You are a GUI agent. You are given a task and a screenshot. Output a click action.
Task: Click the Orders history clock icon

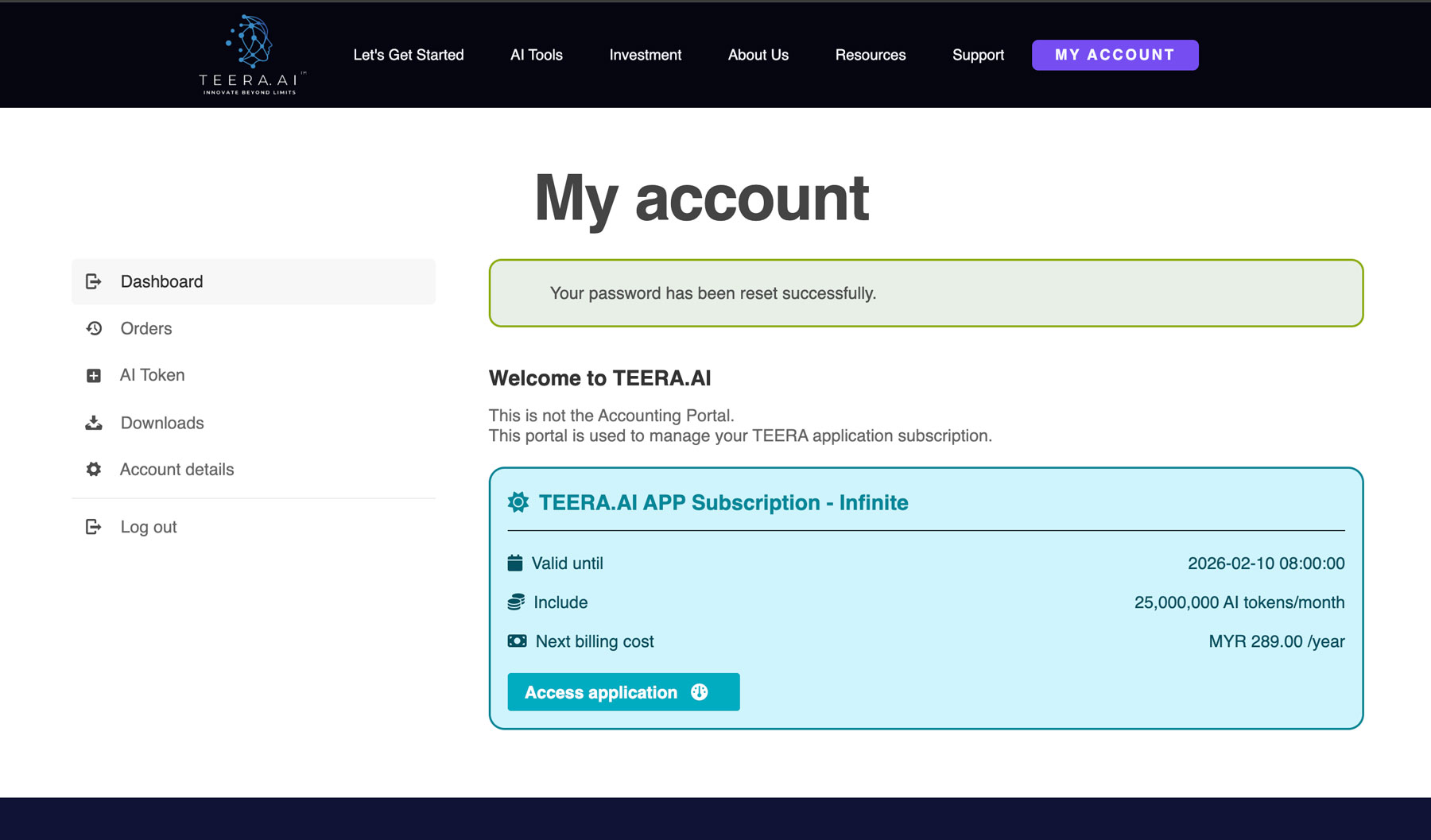pos(94,328)
